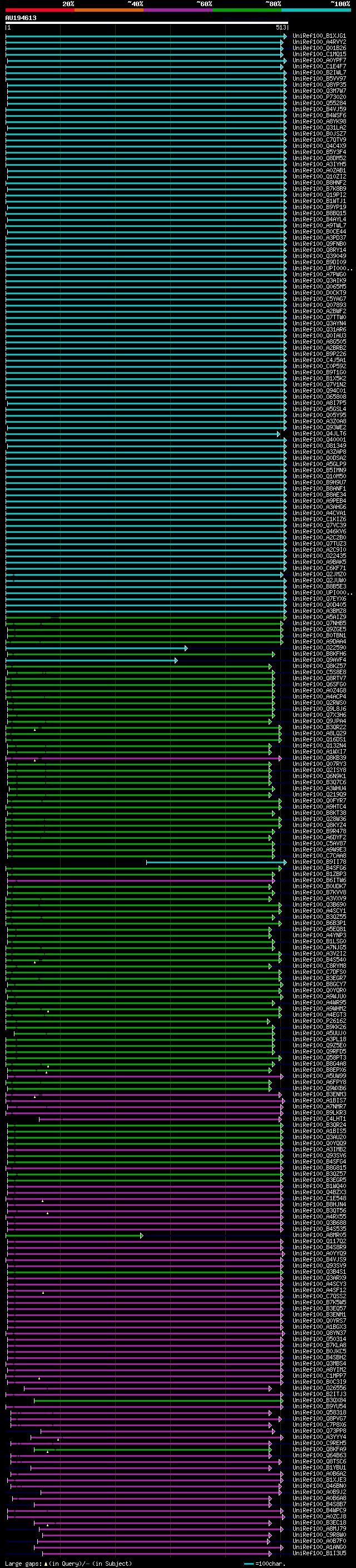Screen dimensions: 356x1568
Task: Open hit UniRef100_A4RVY2
Action: (319, 42)
